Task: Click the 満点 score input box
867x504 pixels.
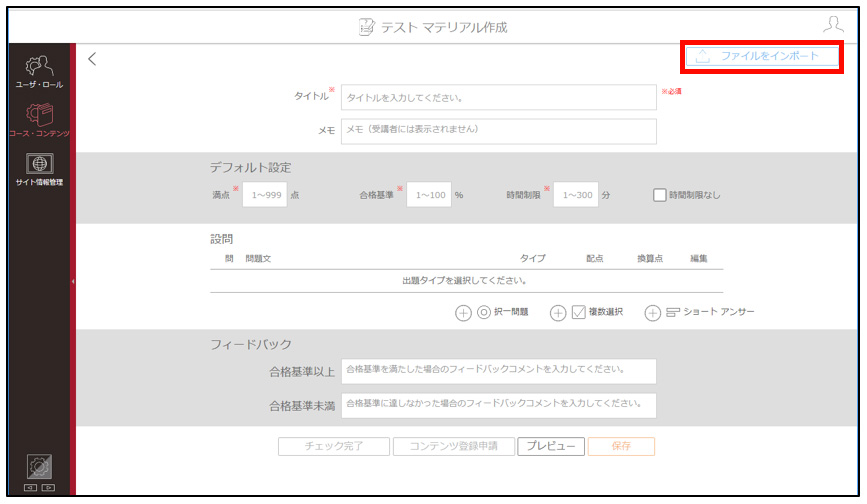Action: pos(265,195)
